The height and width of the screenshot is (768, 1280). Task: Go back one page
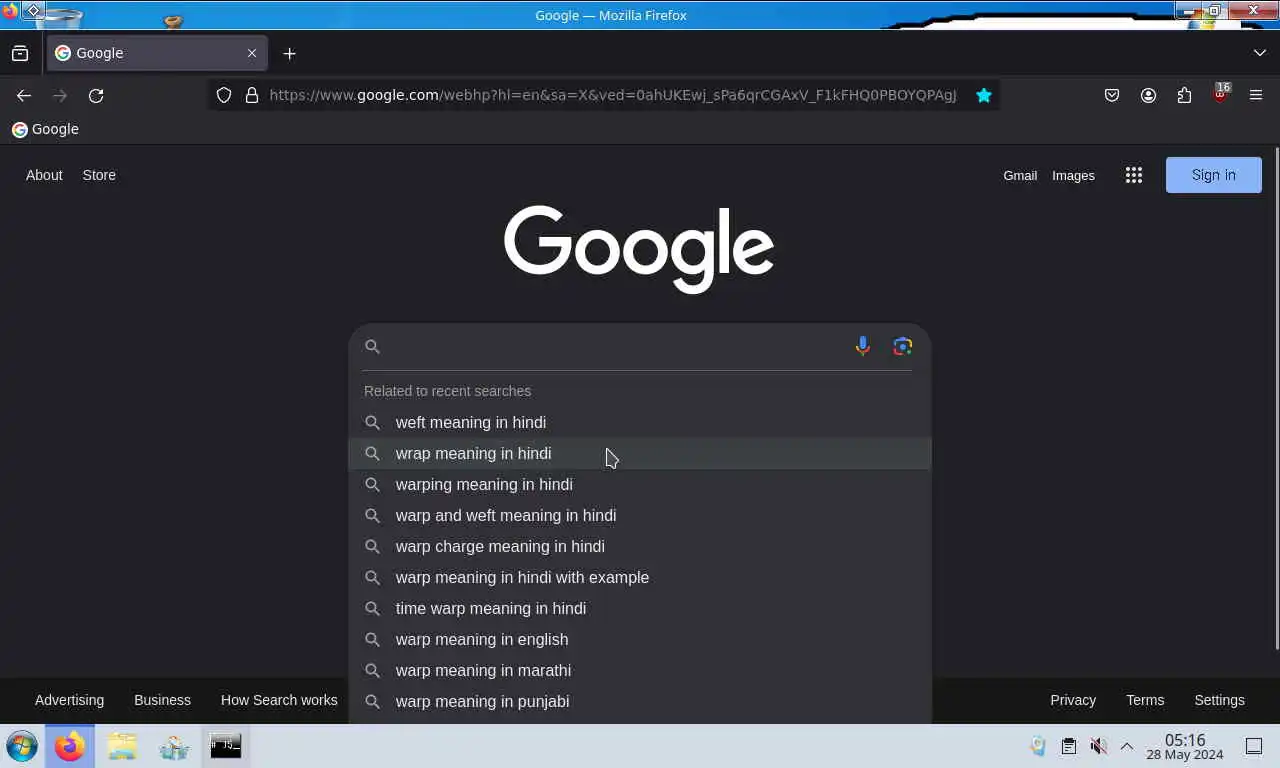24,95
